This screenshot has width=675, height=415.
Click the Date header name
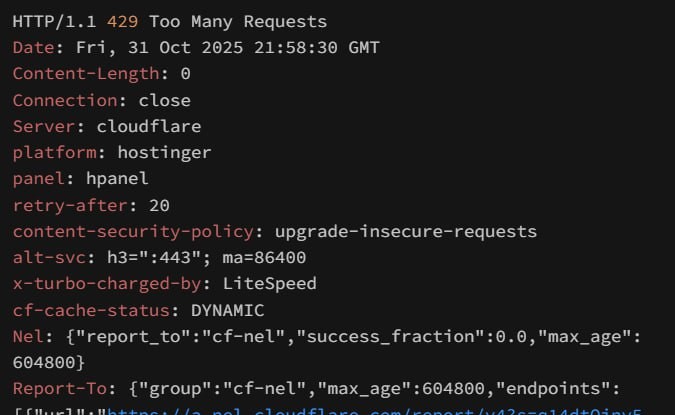(x=33, y=48)
